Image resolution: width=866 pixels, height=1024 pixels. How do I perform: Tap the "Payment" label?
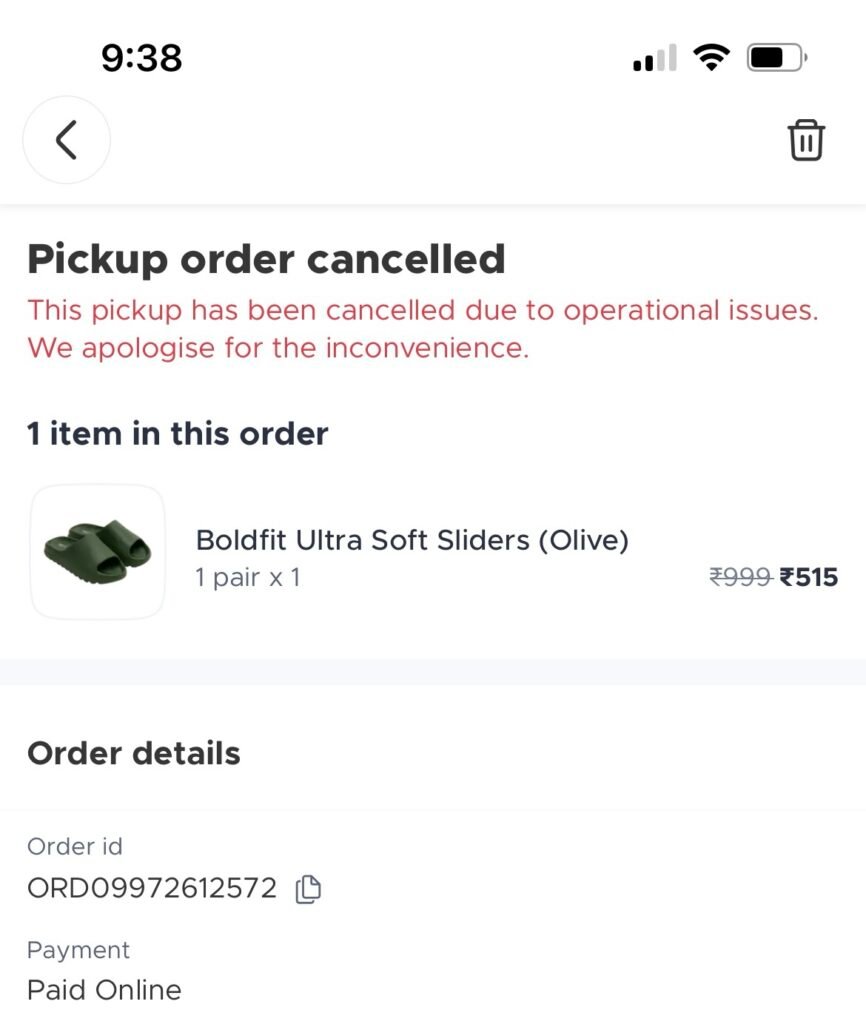coord(78,949)
